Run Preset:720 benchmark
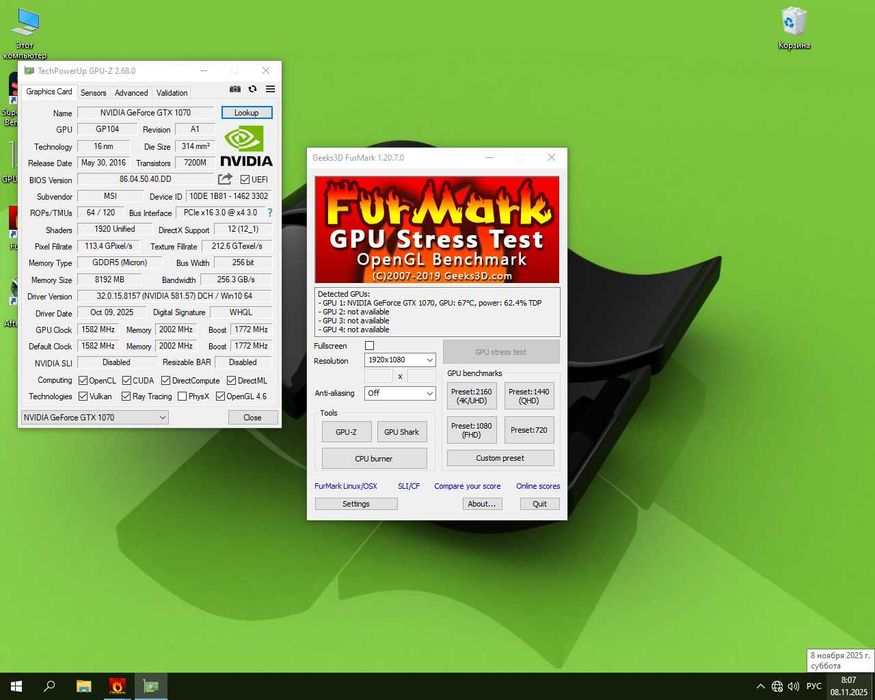This screenshot has width=875, height=700. pyautogui.click(x=528, y=430)
